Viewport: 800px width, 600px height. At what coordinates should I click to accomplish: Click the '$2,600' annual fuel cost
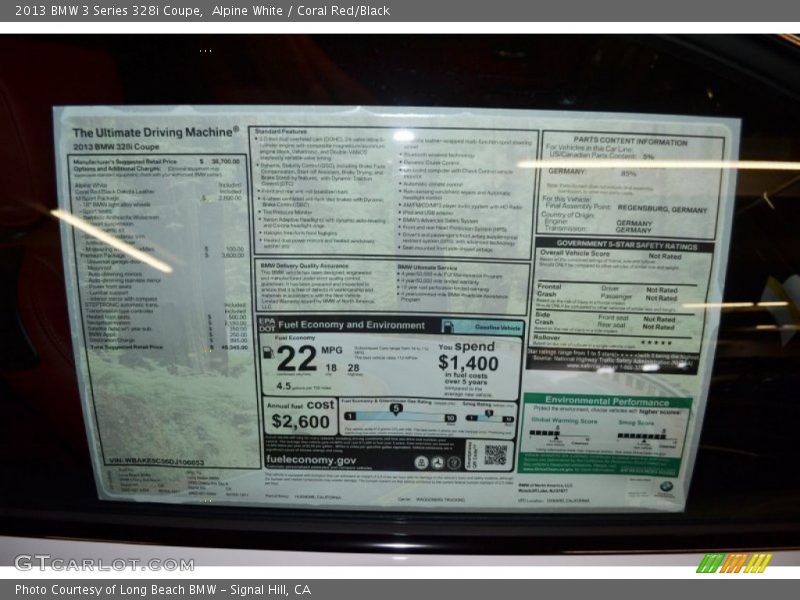[301, 421]
